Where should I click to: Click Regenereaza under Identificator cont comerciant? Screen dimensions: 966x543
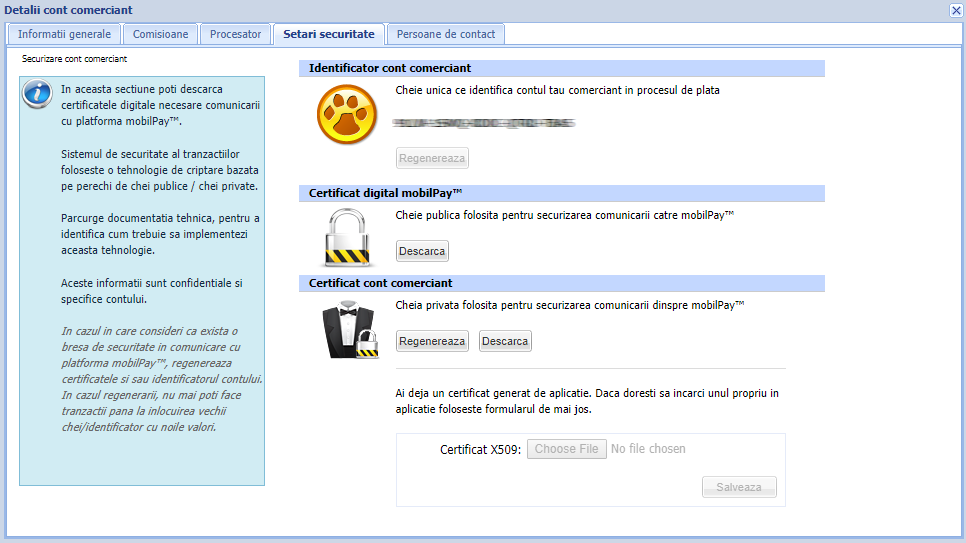tap(432, 158)
